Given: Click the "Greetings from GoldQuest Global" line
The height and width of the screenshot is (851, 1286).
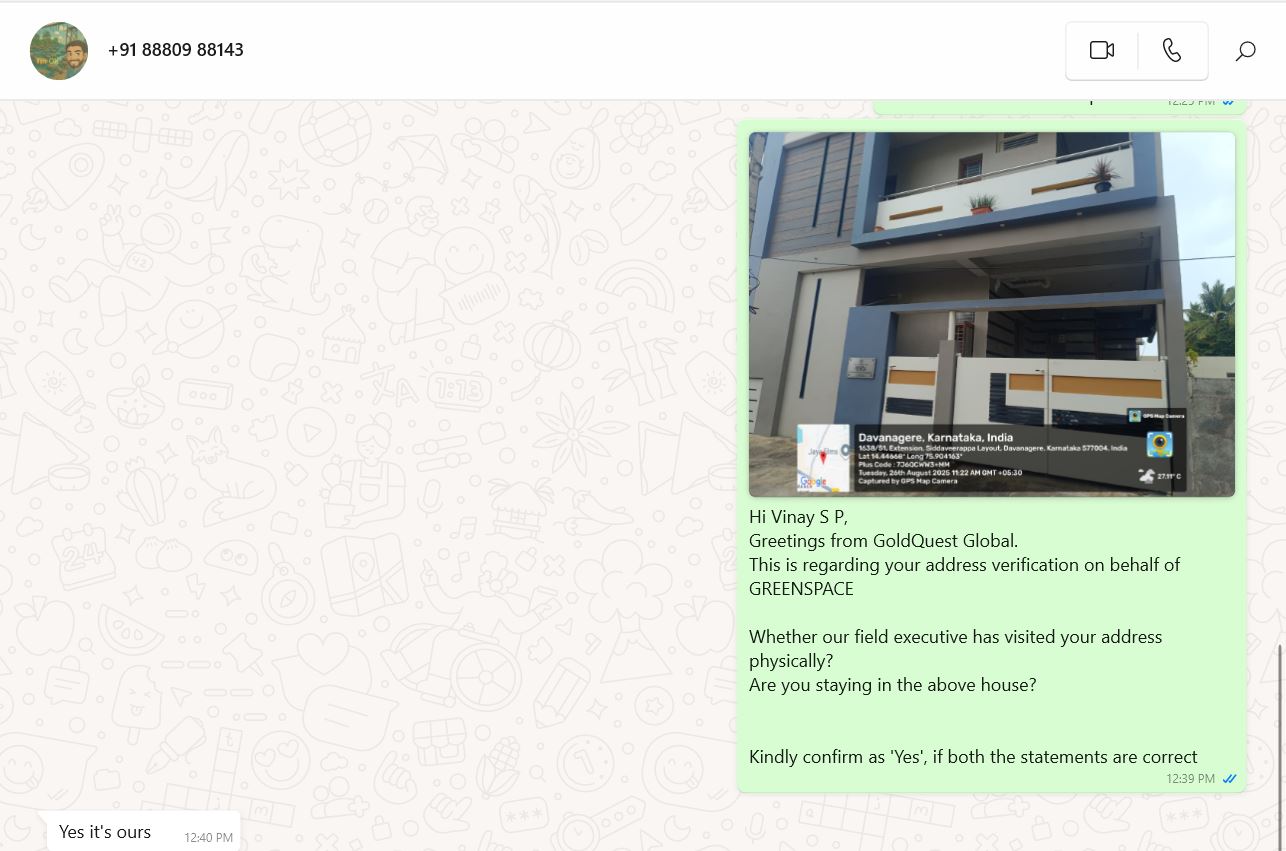Looking at the screenshot, I should coord(883,541).
